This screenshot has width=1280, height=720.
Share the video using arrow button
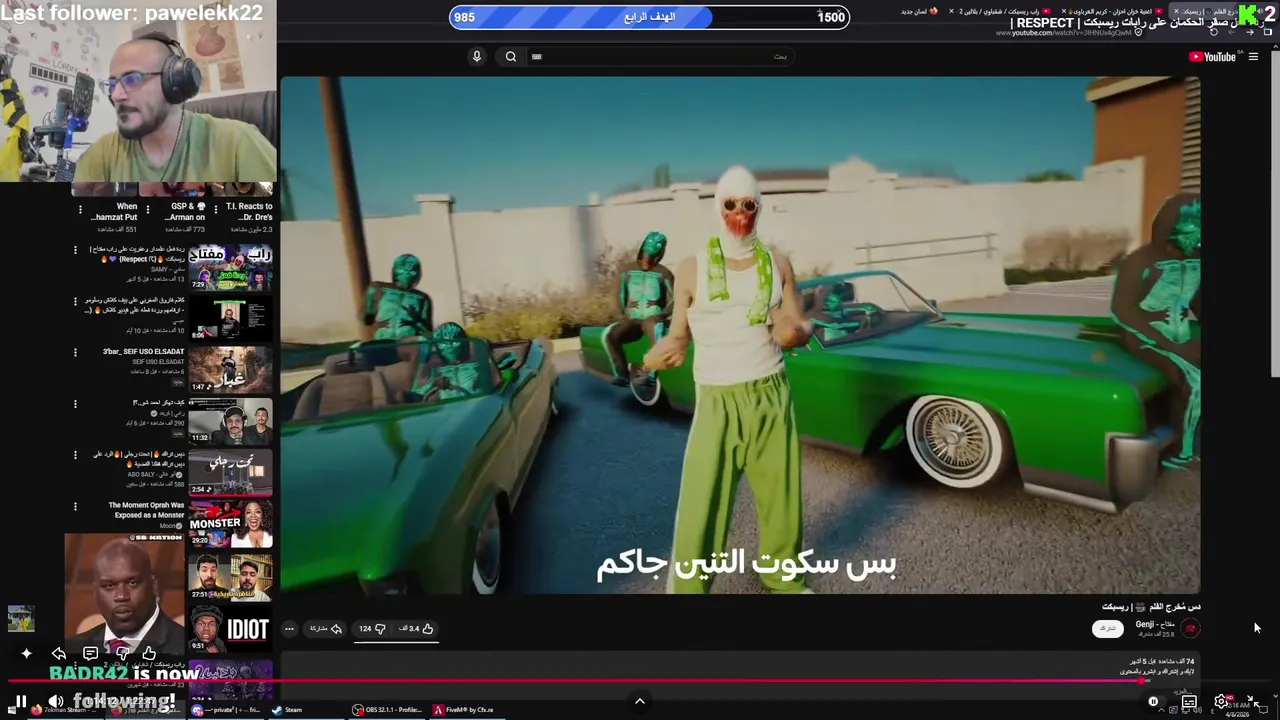pyautogui.click(x=325, y=629)
